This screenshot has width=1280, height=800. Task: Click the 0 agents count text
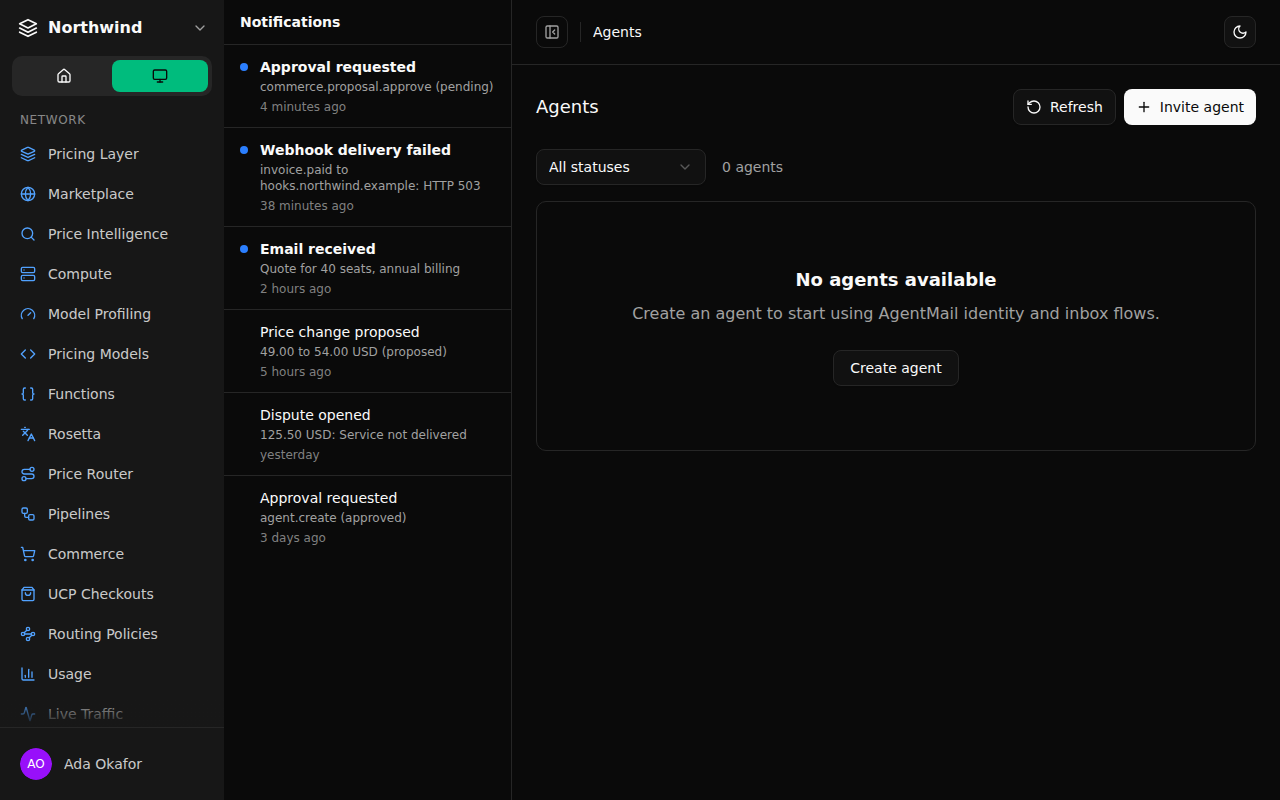[x=752, y=167]
